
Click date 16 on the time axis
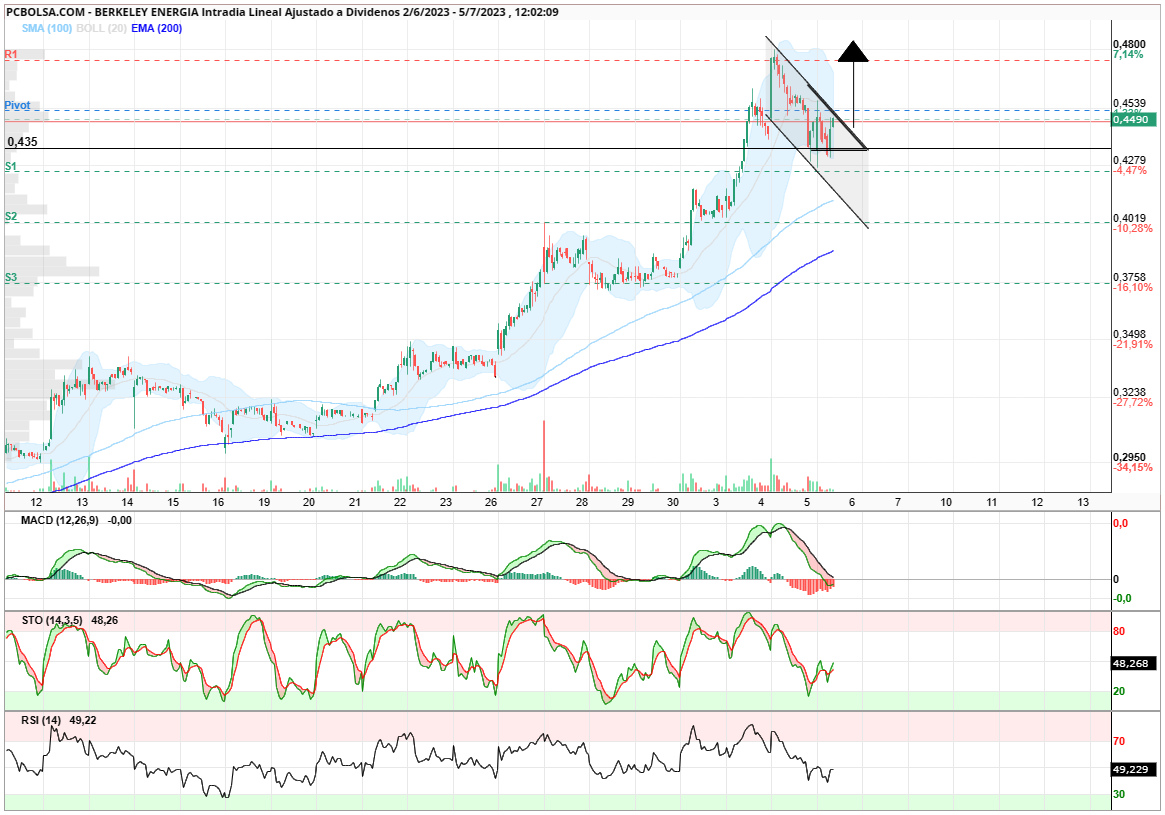[x=218, y=502]
